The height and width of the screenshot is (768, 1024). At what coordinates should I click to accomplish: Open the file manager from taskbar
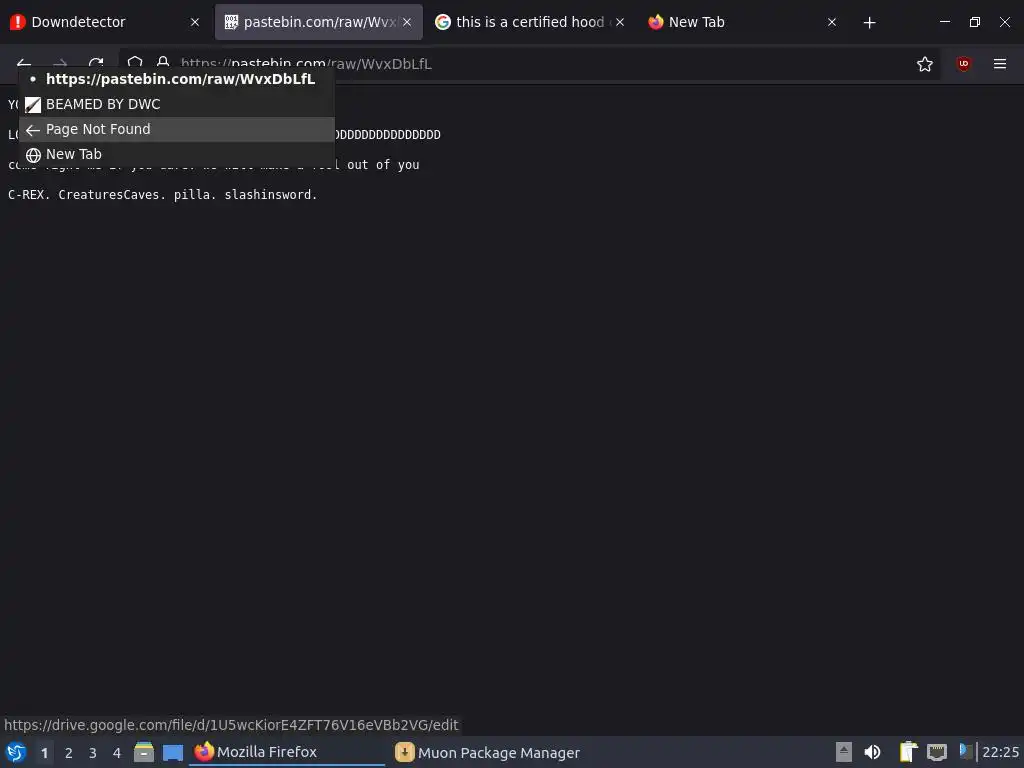[x=144, y=752]
